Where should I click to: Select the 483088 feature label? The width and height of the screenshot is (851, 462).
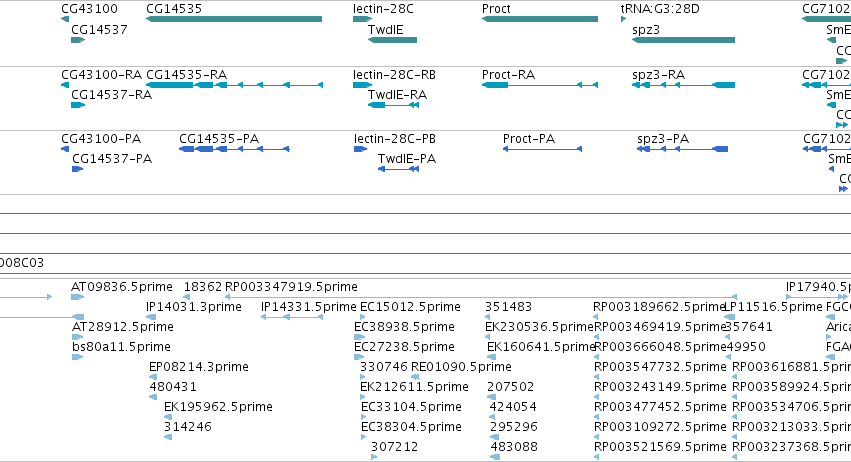coord(514,447)
